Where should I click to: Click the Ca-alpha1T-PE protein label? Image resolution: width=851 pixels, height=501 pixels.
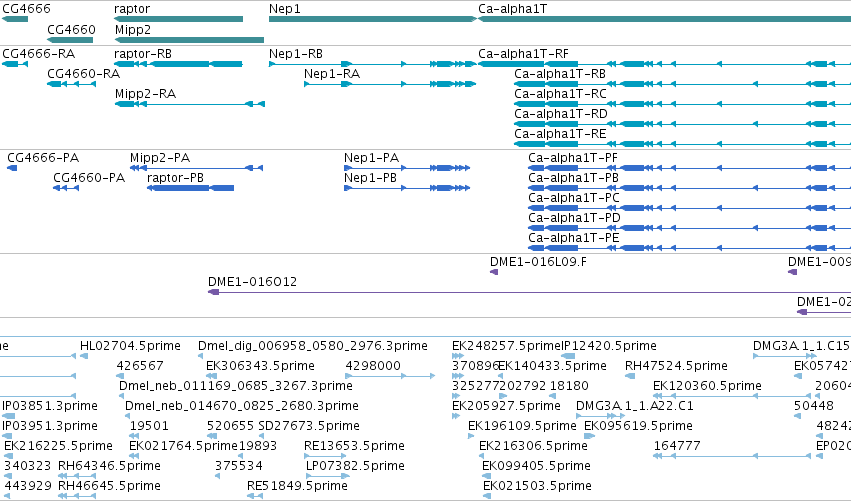pos(574,238)
